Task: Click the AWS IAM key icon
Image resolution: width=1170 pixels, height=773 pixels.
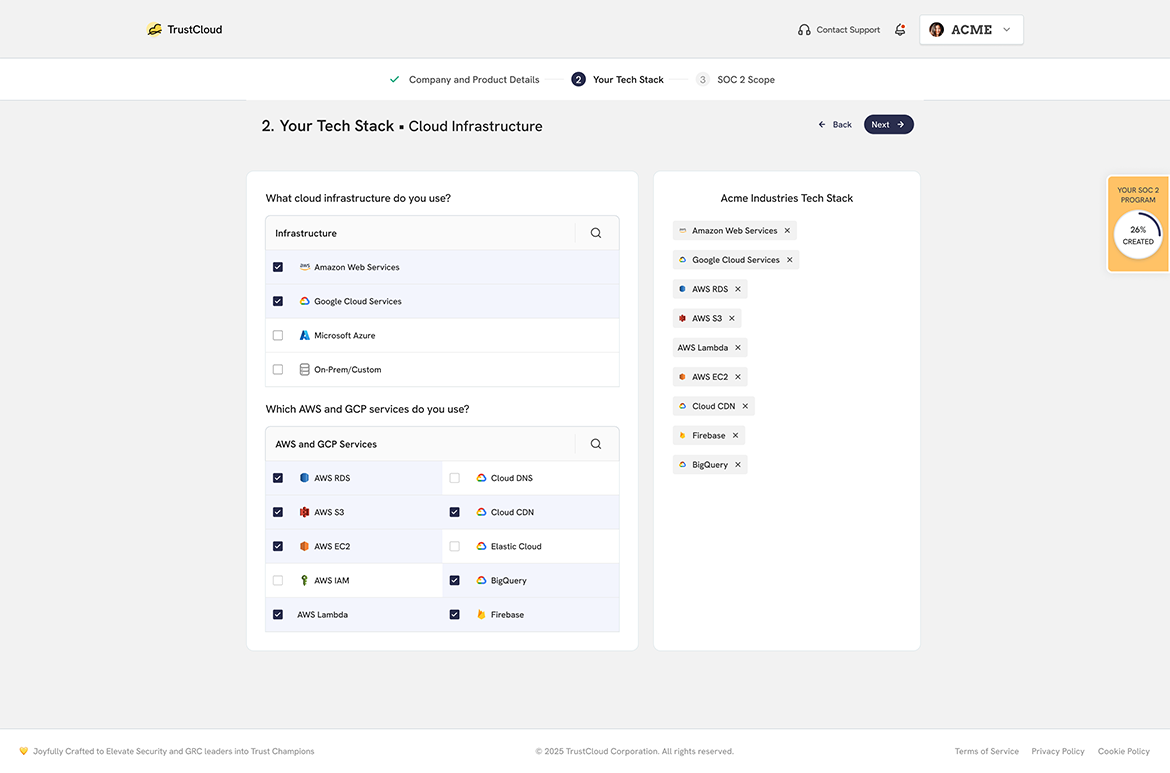Action: tap(304, 580)
